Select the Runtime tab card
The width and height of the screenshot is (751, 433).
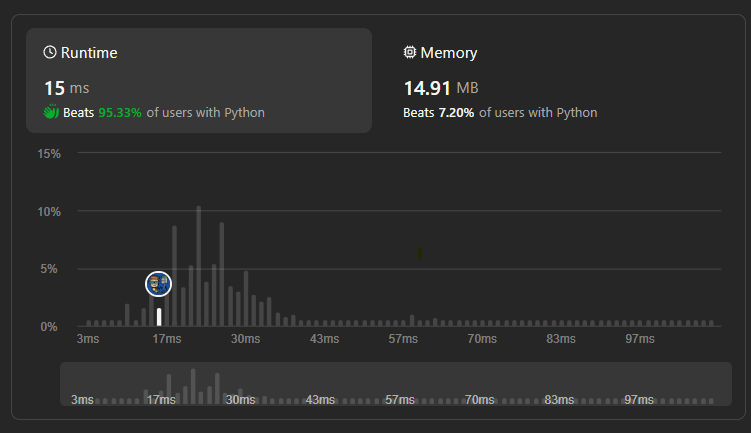[200, 80]
